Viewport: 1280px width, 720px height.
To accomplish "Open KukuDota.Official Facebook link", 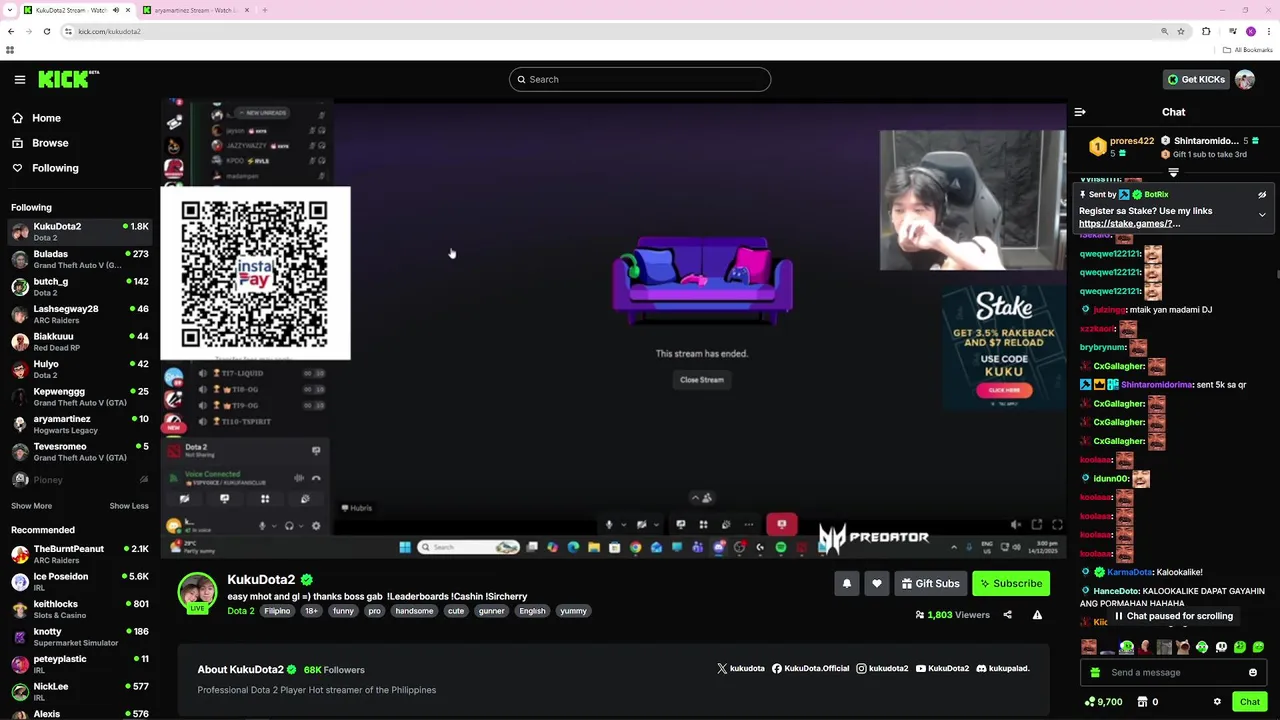I will (x=811, y=668).
